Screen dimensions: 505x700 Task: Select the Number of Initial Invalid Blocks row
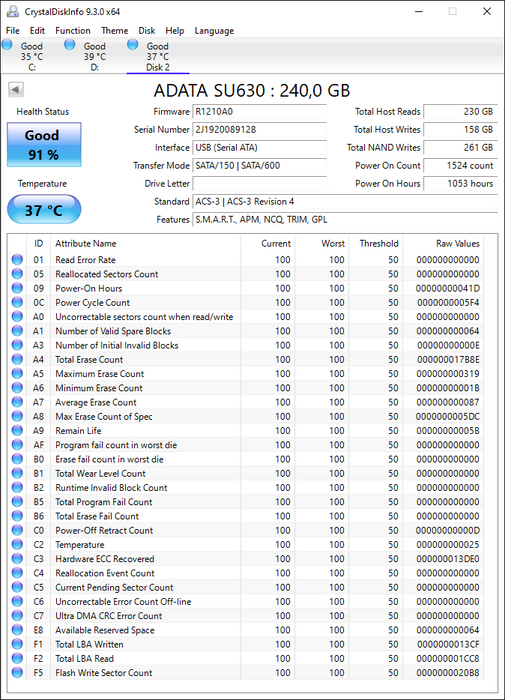(246, 345)
